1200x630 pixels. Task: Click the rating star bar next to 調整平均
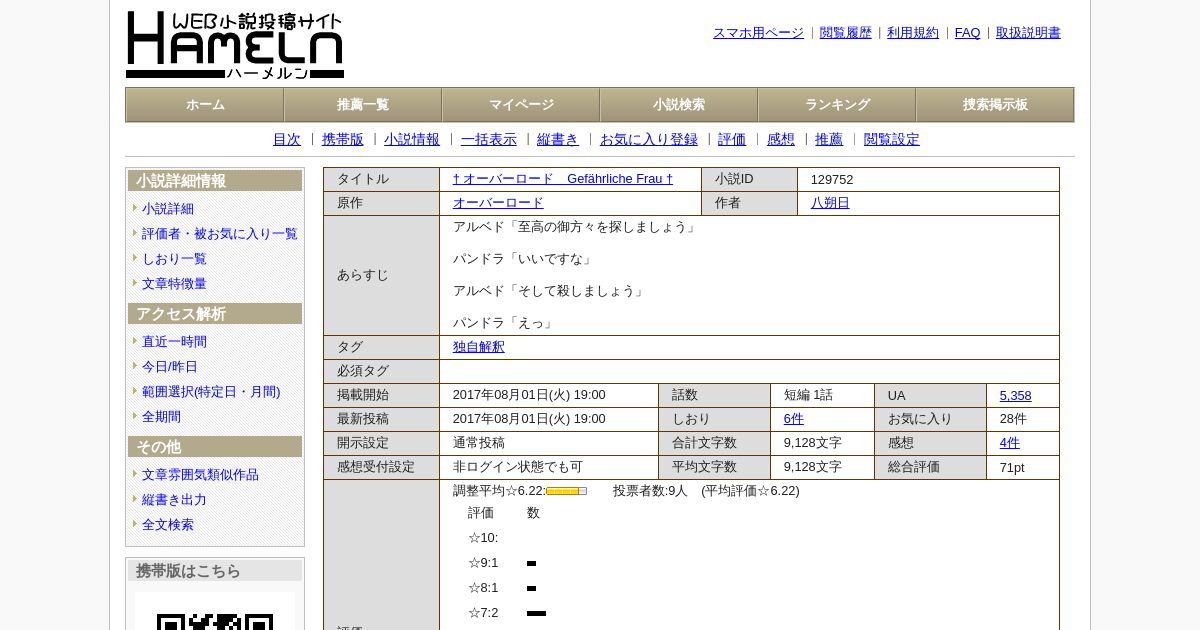click(566, 491)
